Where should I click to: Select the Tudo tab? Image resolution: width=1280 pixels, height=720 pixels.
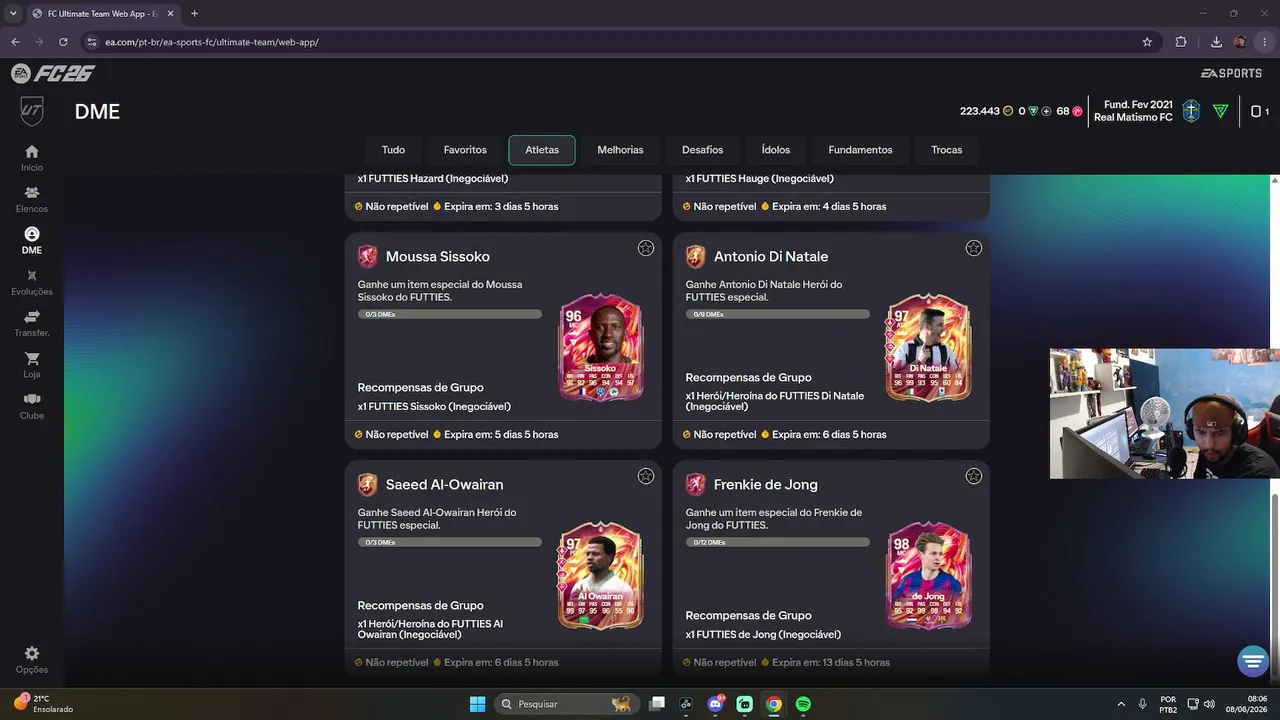click(393, 150)
